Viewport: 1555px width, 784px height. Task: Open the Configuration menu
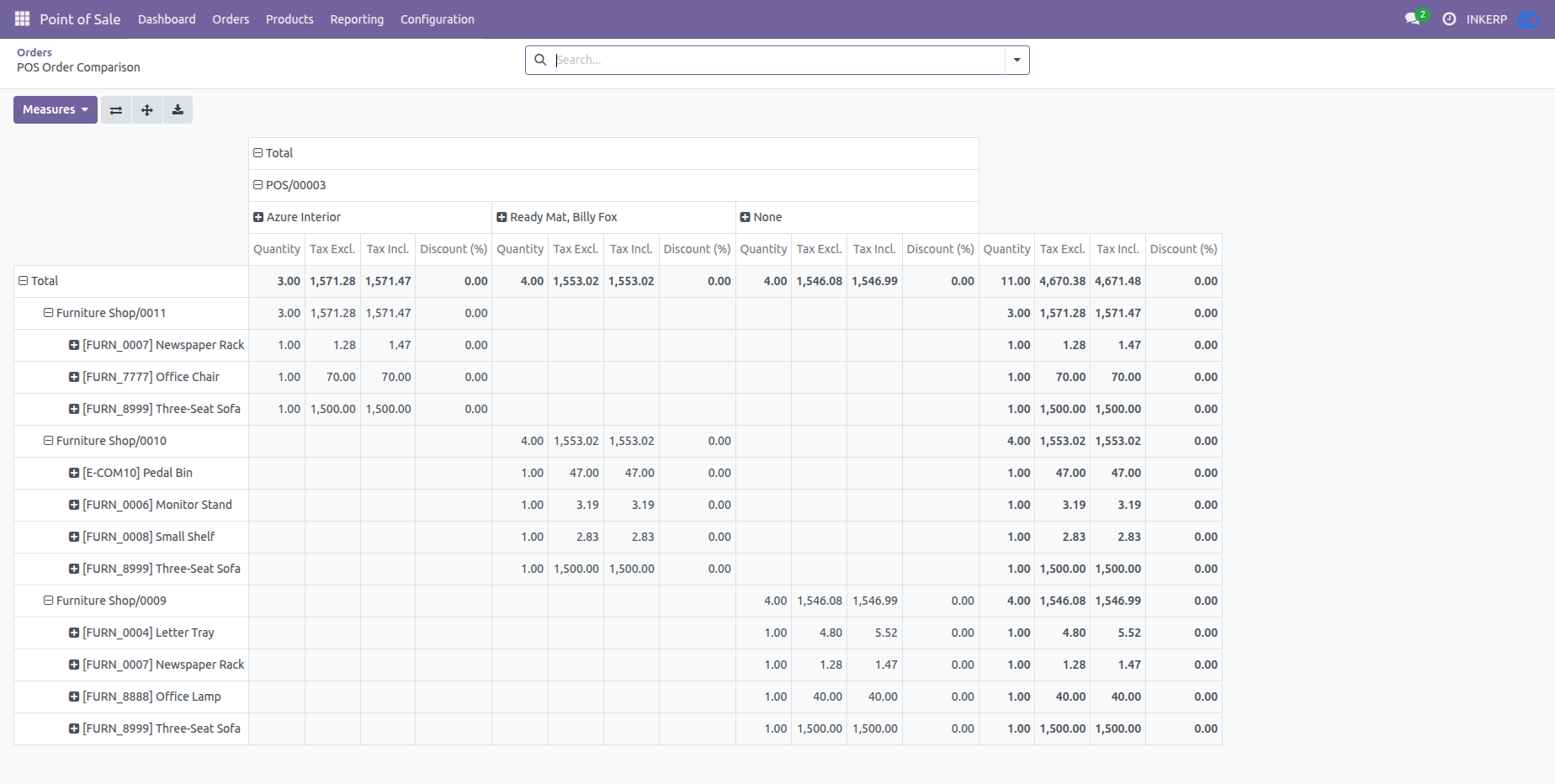pyautogui.click(x=438, y=19)
